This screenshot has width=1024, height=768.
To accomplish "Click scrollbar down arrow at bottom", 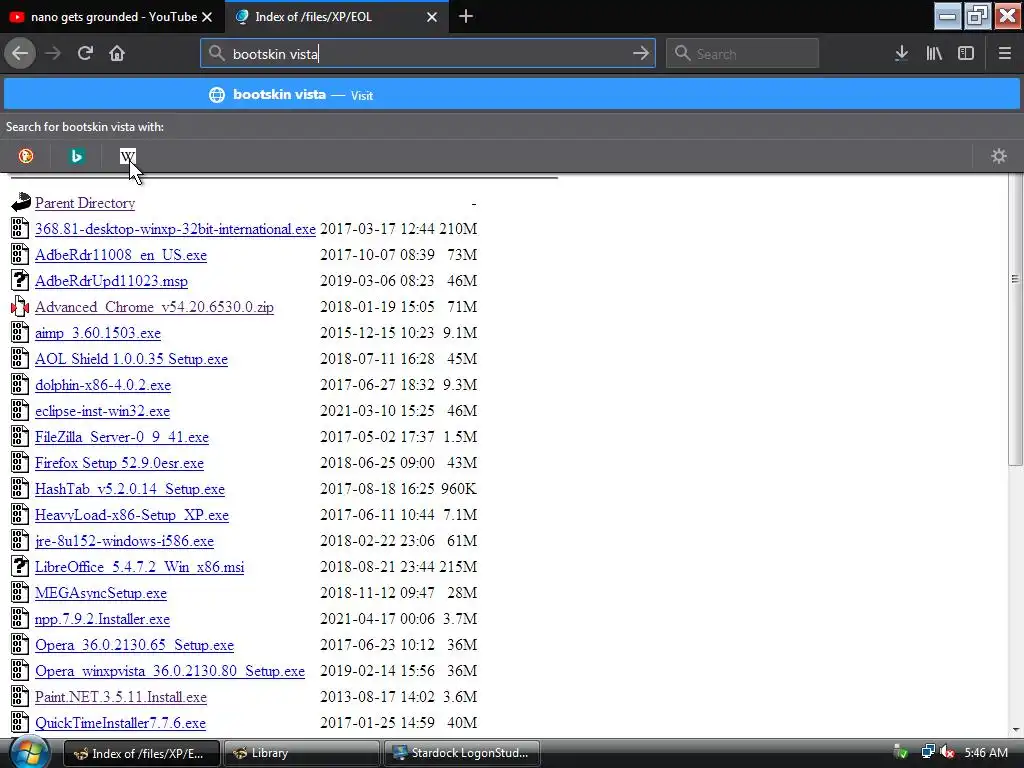I will 1015,730.
